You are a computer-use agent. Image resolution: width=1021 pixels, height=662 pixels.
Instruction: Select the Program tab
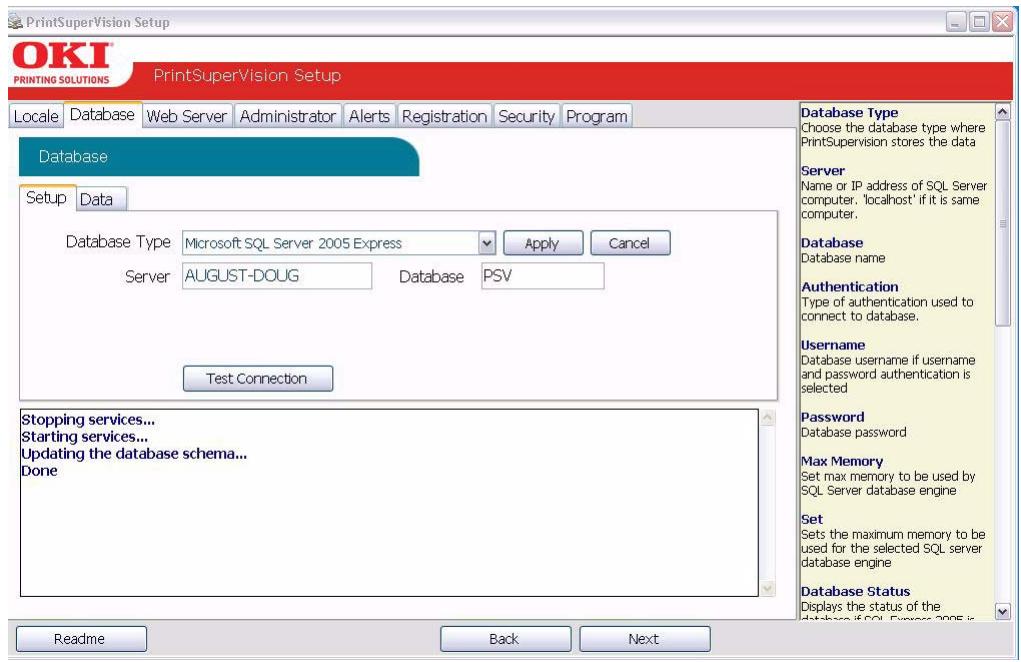tap(596, 116)
